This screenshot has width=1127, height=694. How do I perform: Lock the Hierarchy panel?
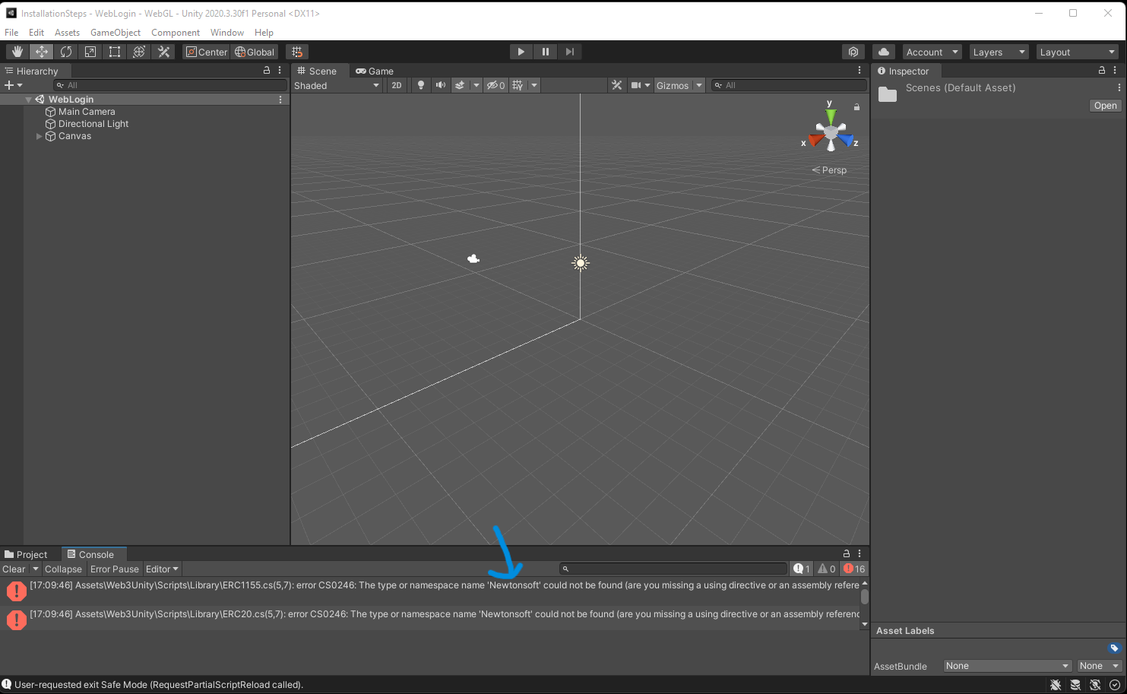coord(267,70)
